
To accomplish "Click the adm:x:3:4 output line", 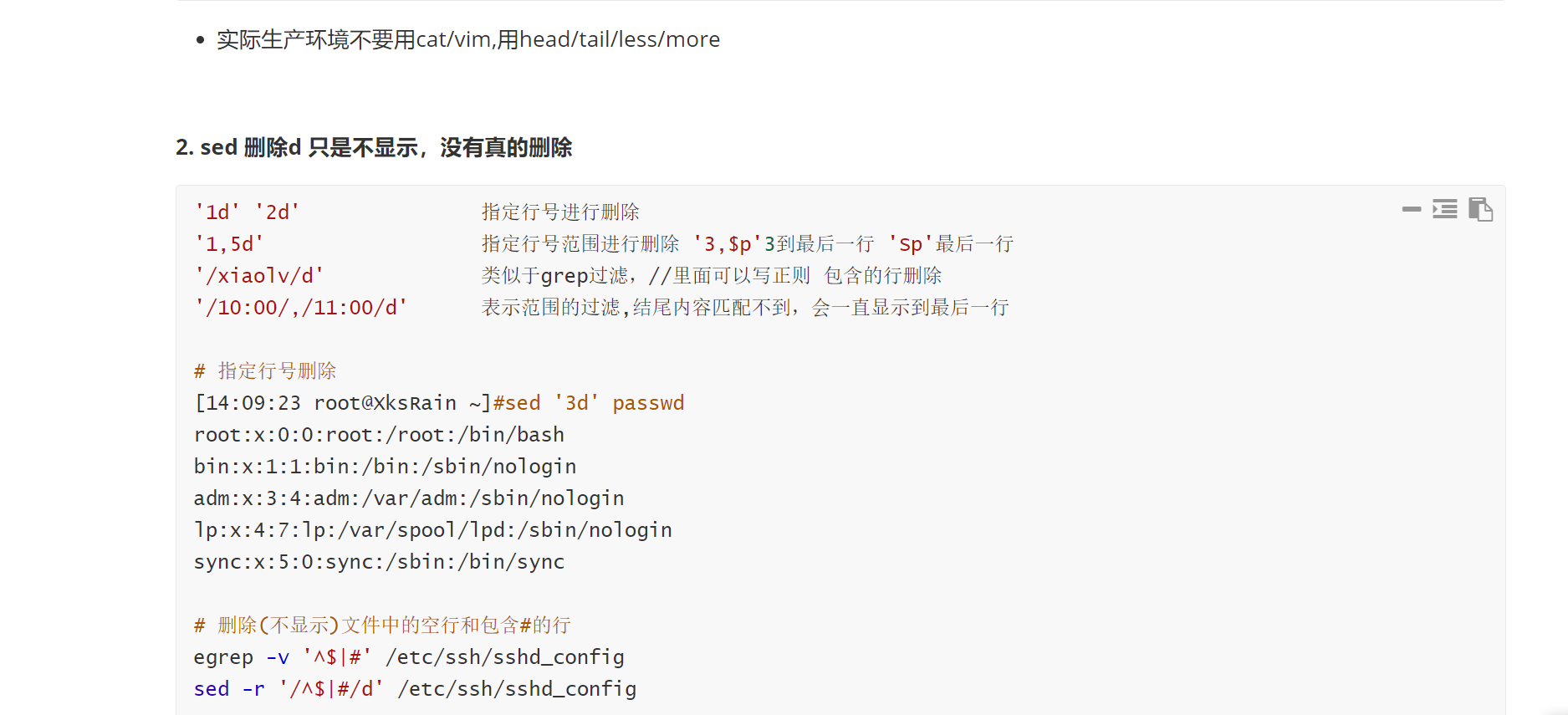I will pyautogui.click(x=409, y=498).
